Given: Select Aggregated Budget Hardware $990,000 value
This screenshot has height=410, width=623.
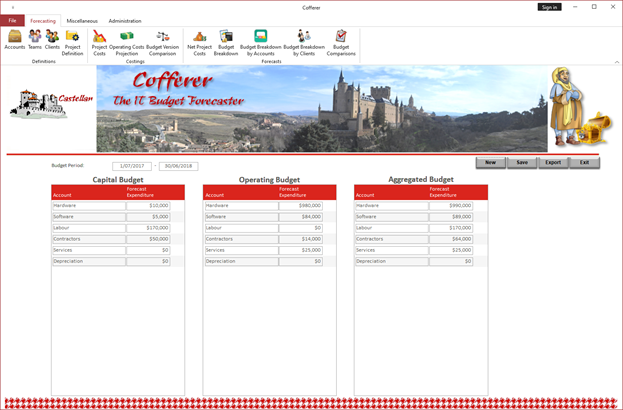Looking at the screenshot, I should point(451,206).
